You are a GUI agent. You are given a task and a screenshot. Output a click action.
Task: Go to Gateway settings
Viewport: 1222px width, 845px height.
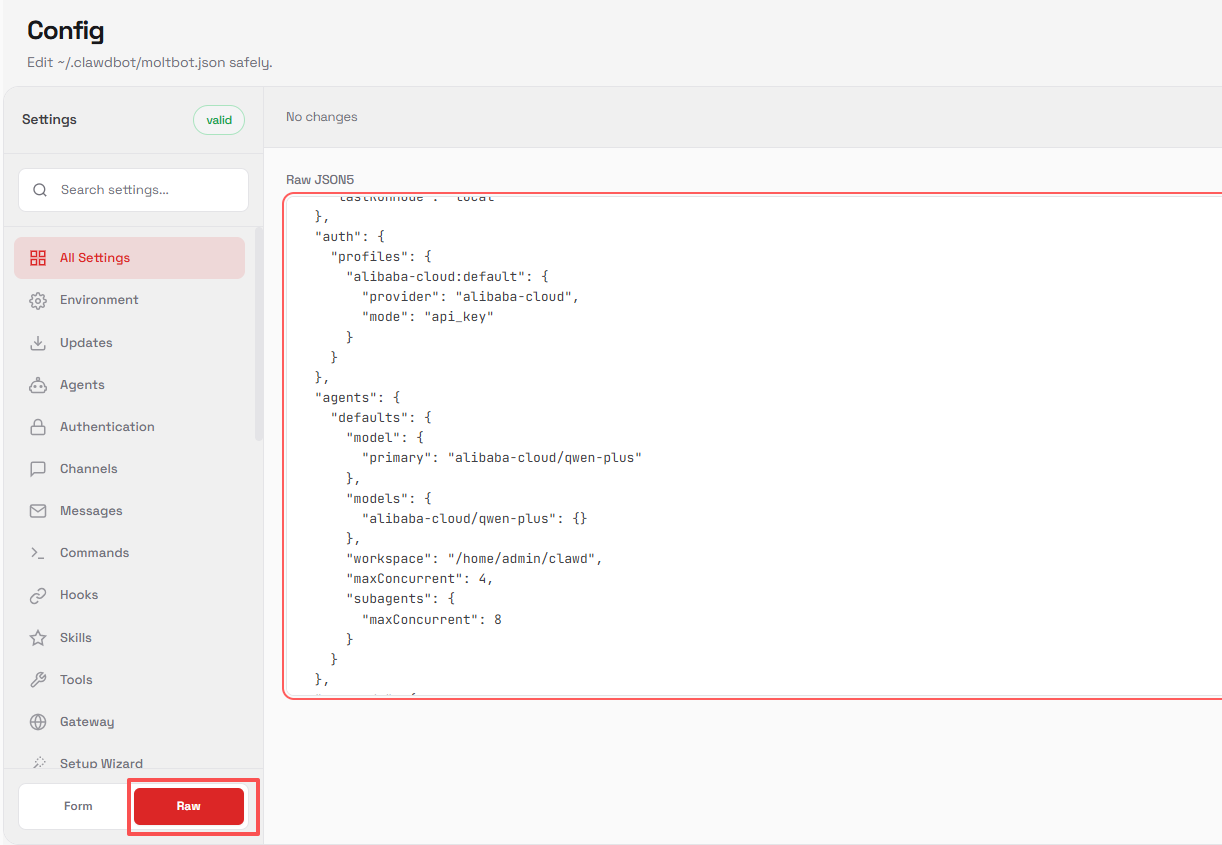(129, 722)
